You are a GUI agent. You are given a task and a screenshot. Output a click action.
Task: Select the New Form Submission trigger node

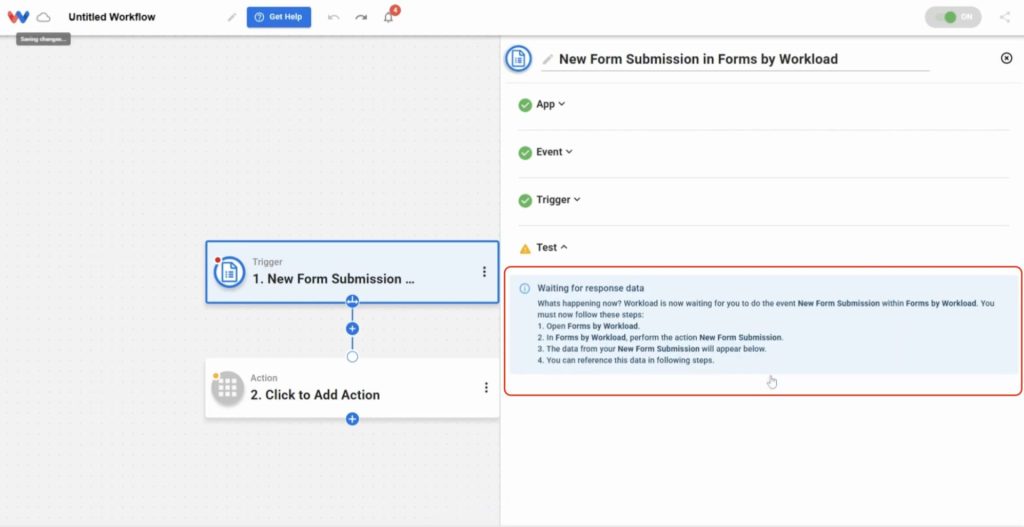click(x=352, y=272)
